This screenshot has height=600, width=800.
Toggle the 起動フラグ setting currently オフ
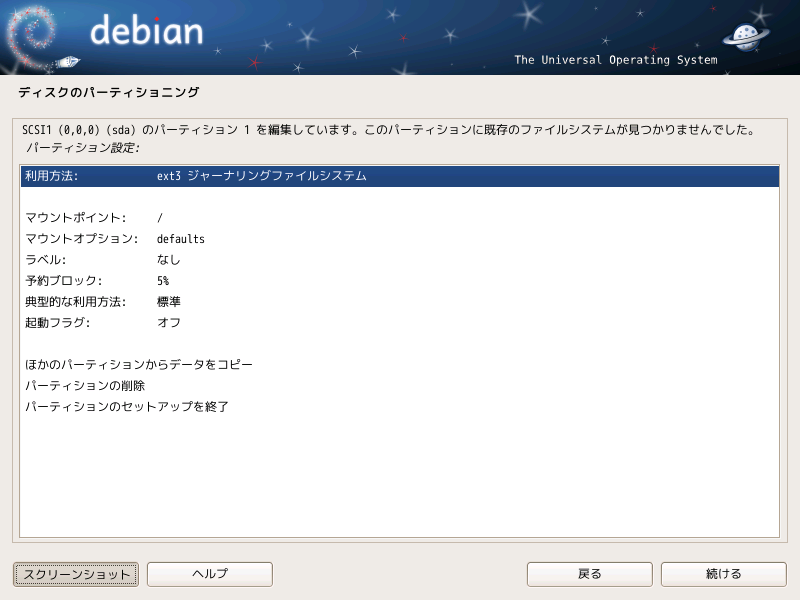[x=399, y=322]
